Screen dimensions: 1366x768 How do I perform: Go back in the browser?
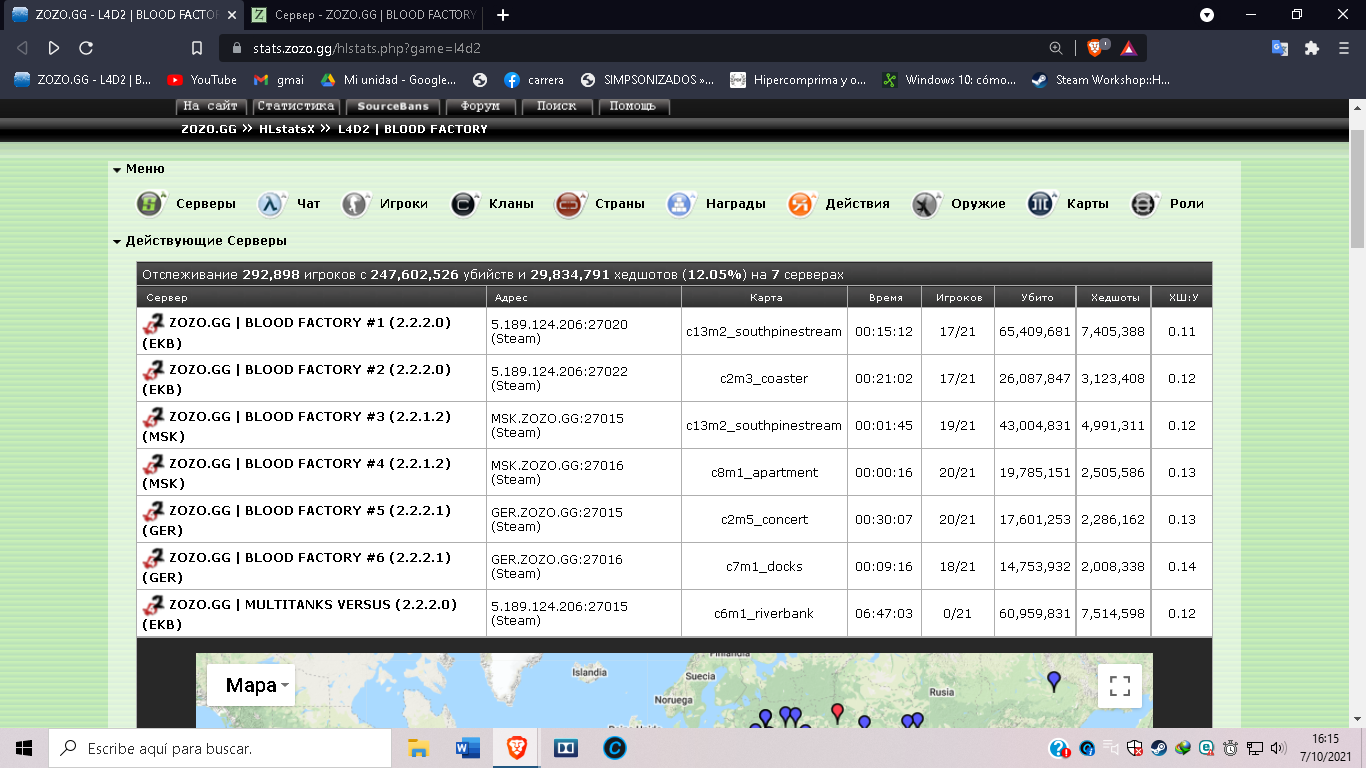[22, 48]
